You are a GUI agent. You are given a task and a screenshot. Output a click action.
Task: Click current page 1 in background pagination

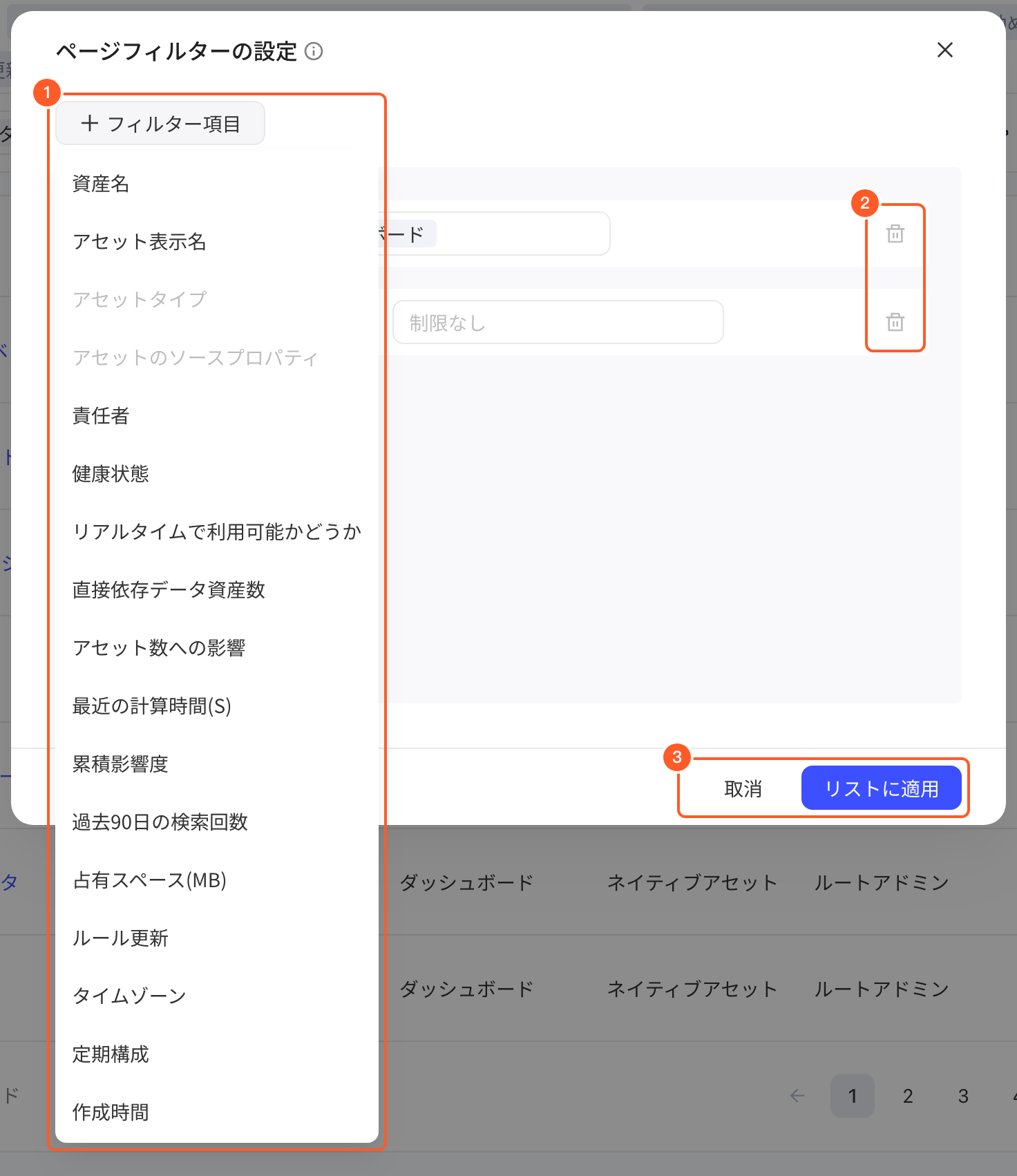(x=853, y=1096)
